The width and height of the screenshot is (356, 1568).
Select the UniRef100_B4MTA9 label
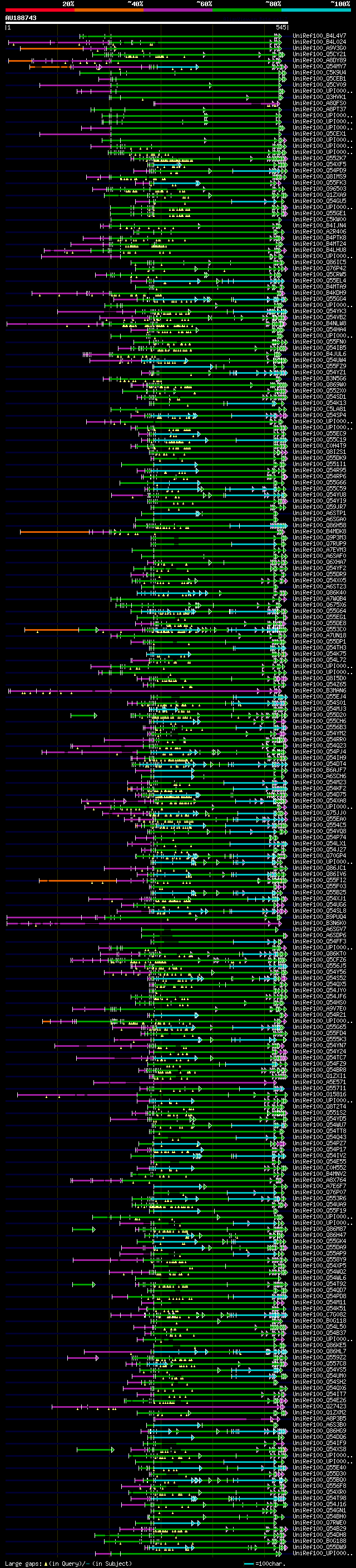(319, 286)
